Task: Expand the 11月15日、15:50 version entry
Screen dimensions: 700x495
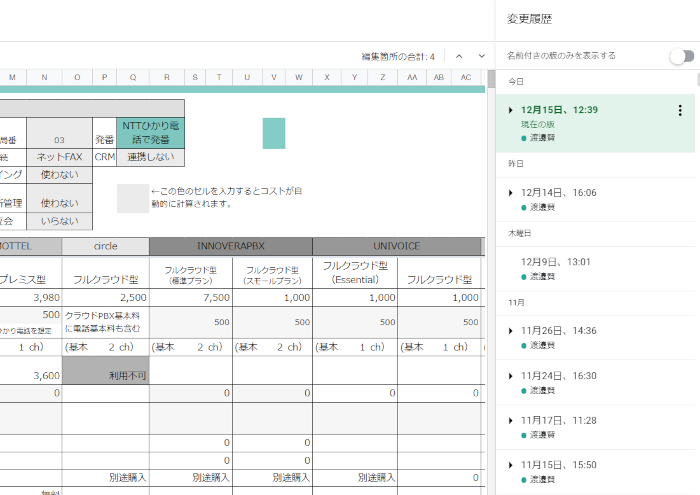Action: [511, 465]
